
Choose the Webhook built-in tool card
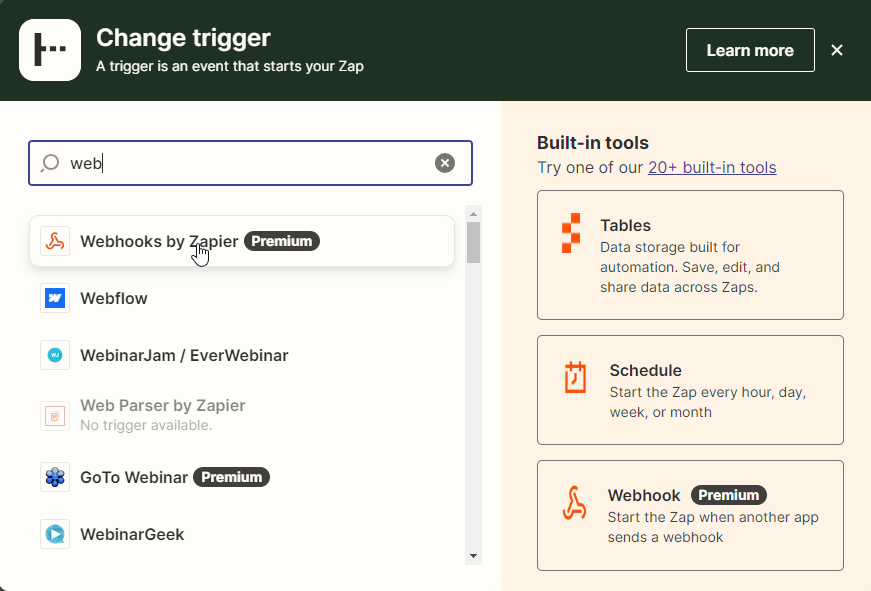pos(690,515)
